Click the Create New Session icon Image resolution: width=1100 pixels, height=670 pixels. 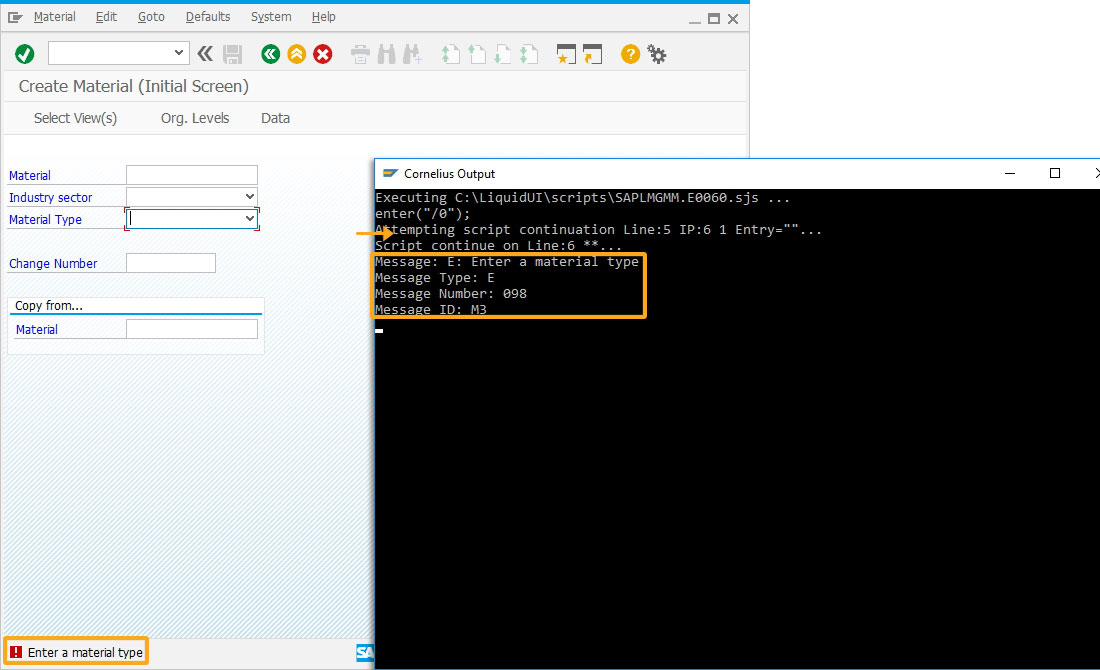point(566,54)
